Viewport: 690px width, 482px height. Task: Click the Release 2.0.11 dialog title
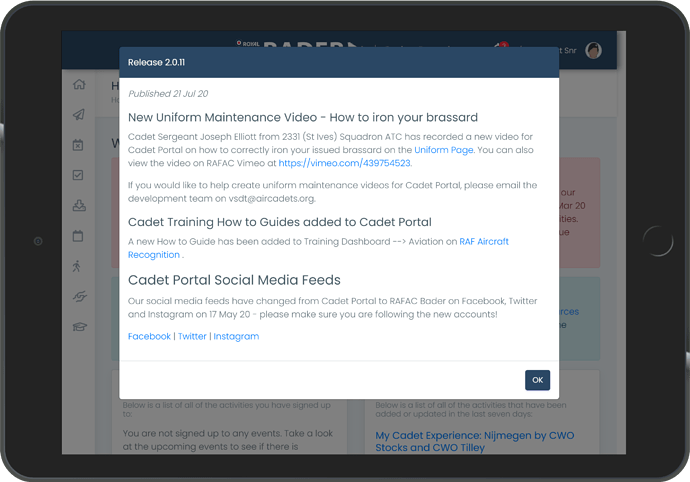[x=156, y=63]
